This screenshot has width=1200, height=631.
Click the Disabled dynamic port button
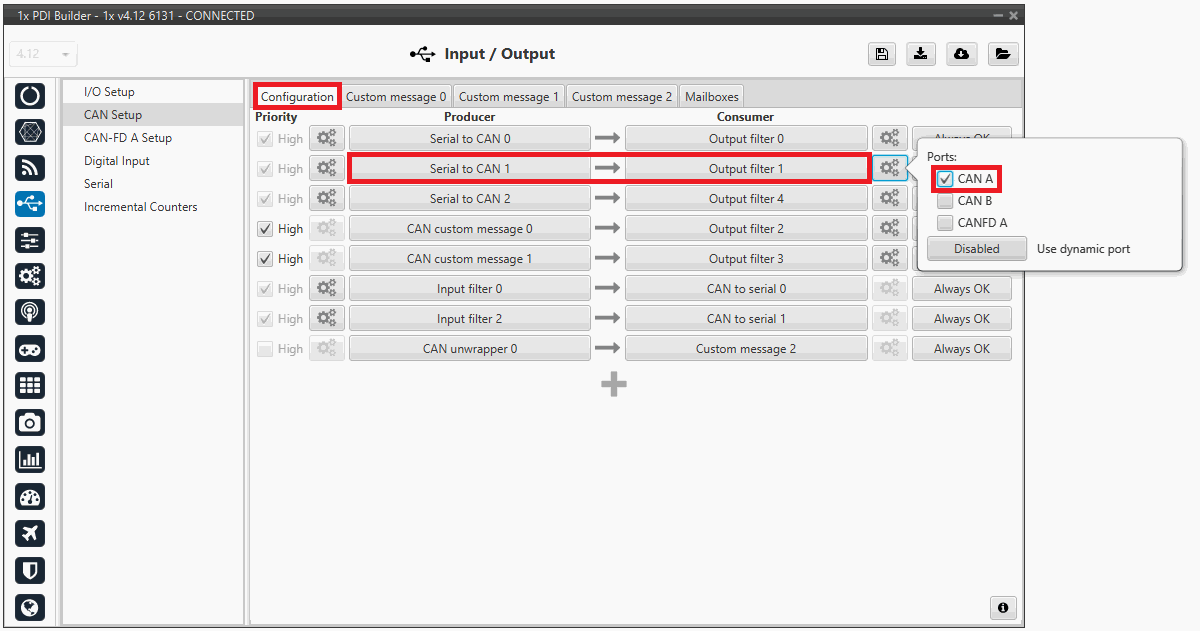tap(976, 249)
